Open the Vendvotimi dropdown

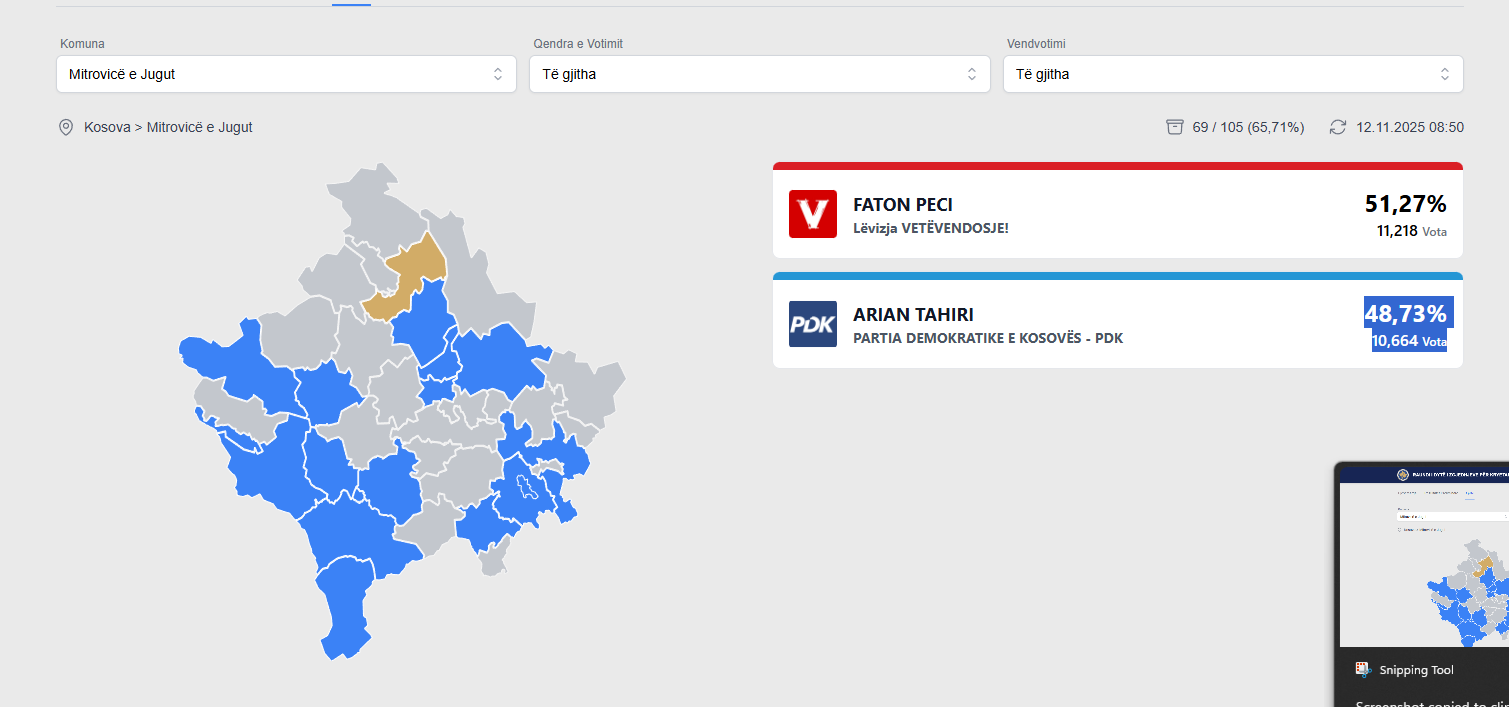(x=1232, y=74)
